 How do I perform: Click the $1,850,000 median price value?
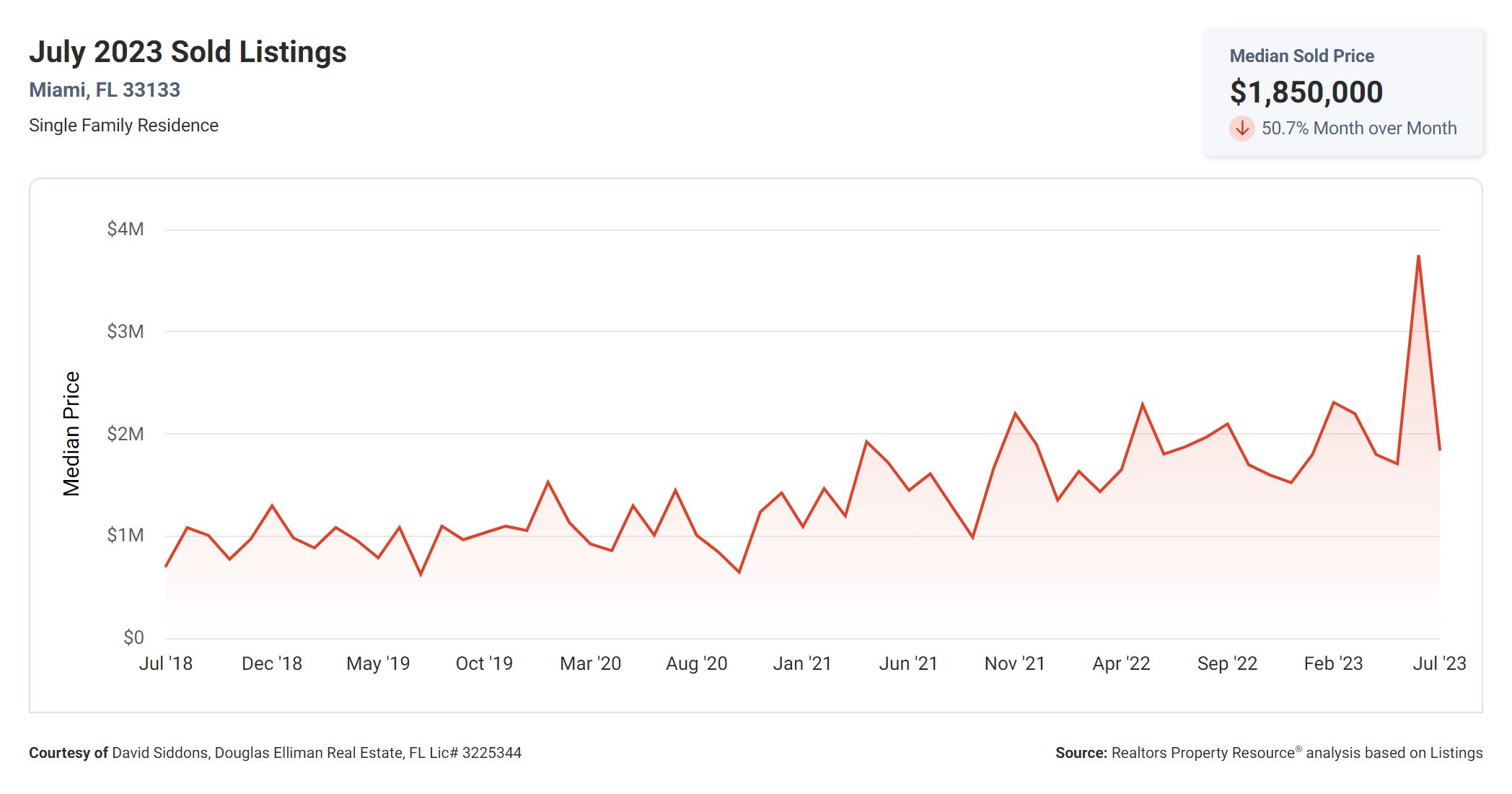(1306, 92)
